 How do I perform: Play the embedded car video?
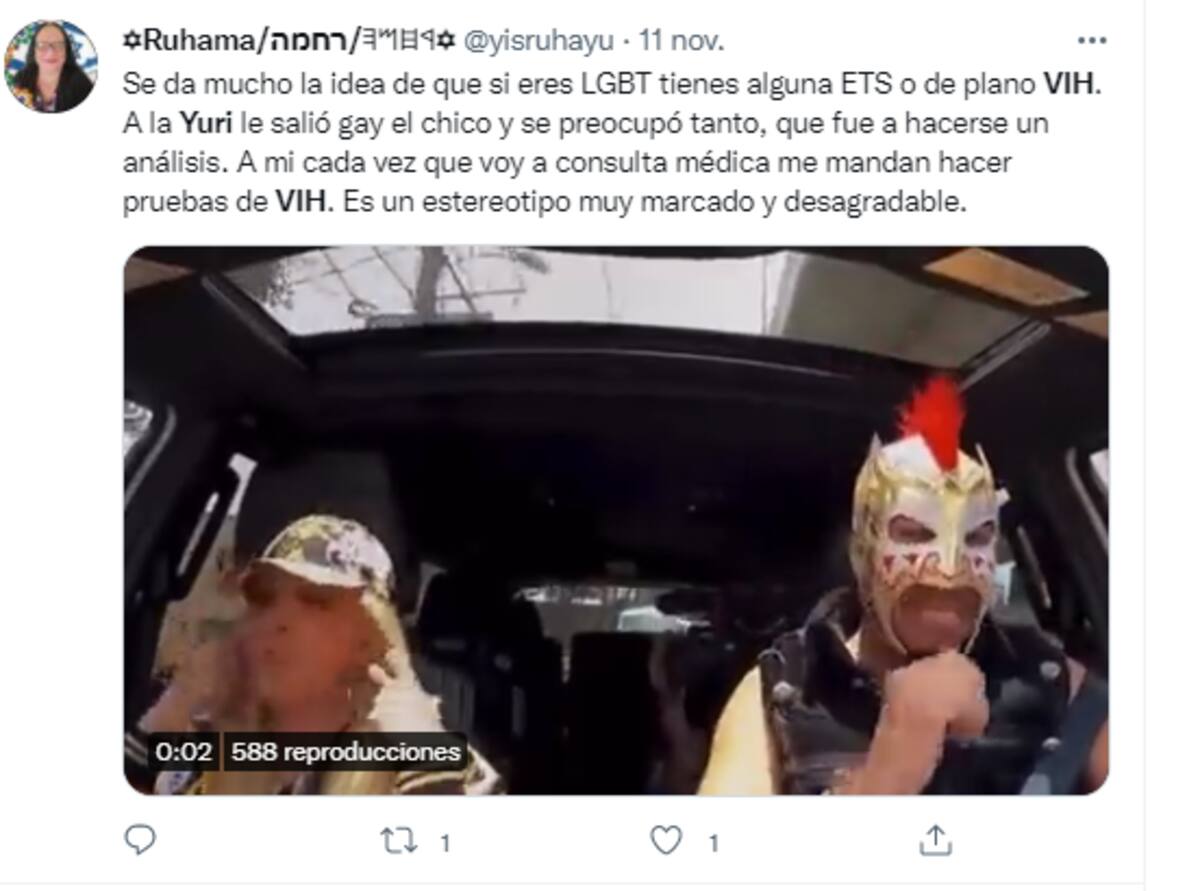(x=615, y=520)
